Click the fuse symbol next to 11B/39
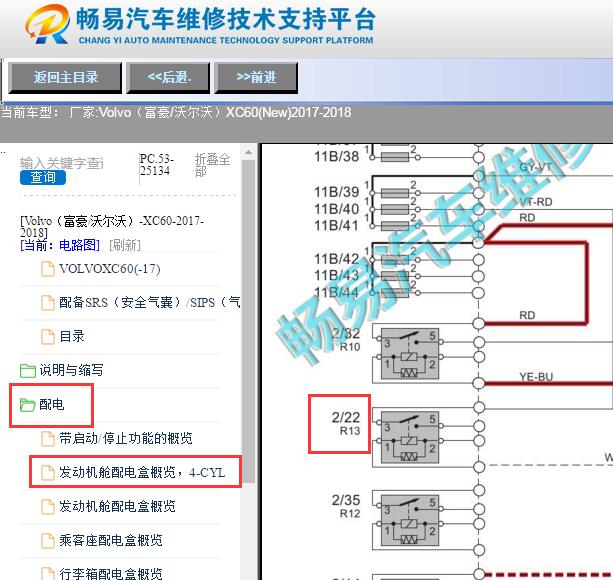Image resolution: width=613 pixels, height=580 pixels. [x=395, y=193]
